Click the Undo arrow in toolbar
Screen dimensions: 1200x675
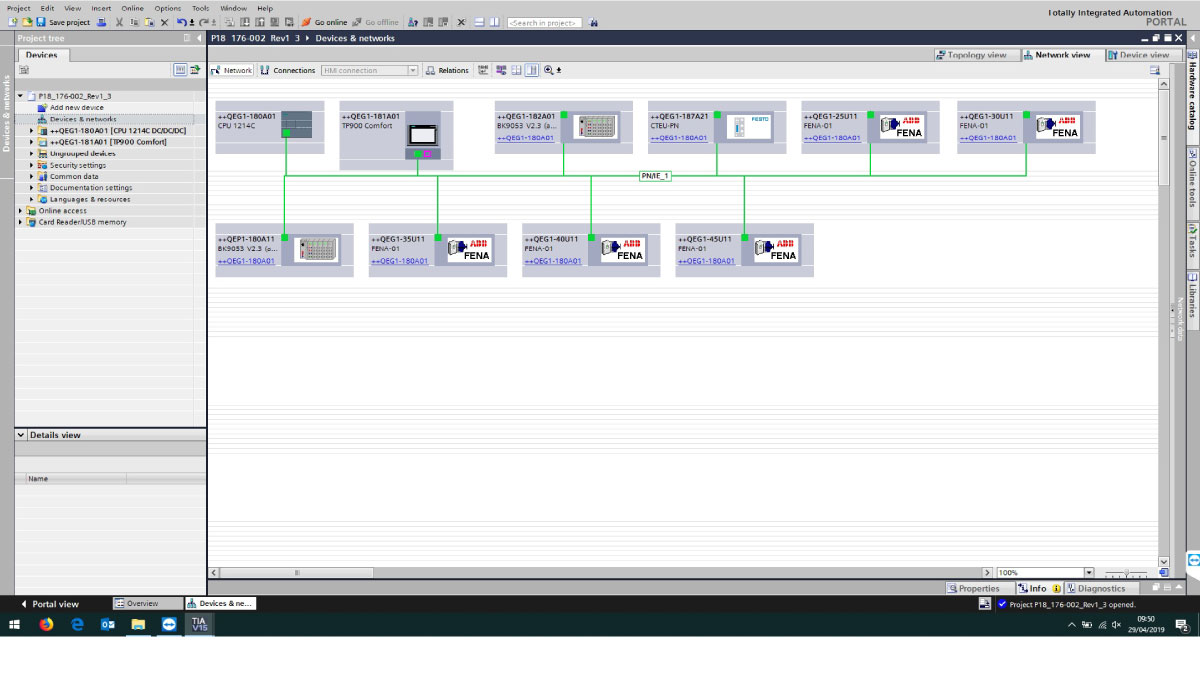tap(181, 22)
